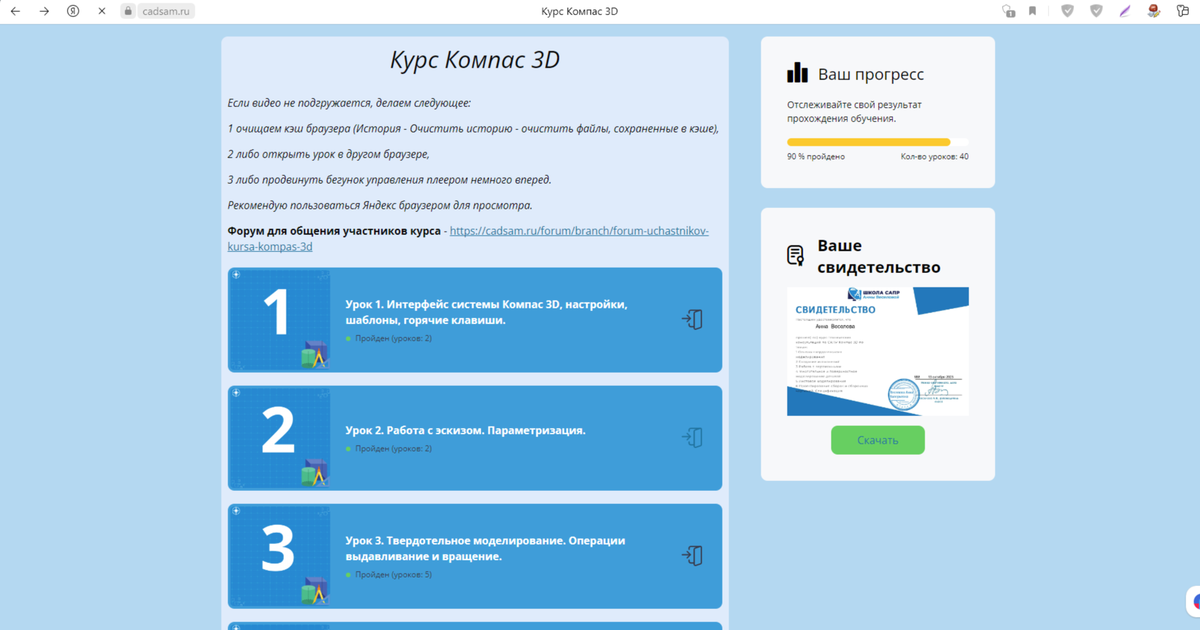This screenshot has width=1200, height=630.
Task: Open the extensions panel icon at toolbar end
Action: click(1182, 11)
